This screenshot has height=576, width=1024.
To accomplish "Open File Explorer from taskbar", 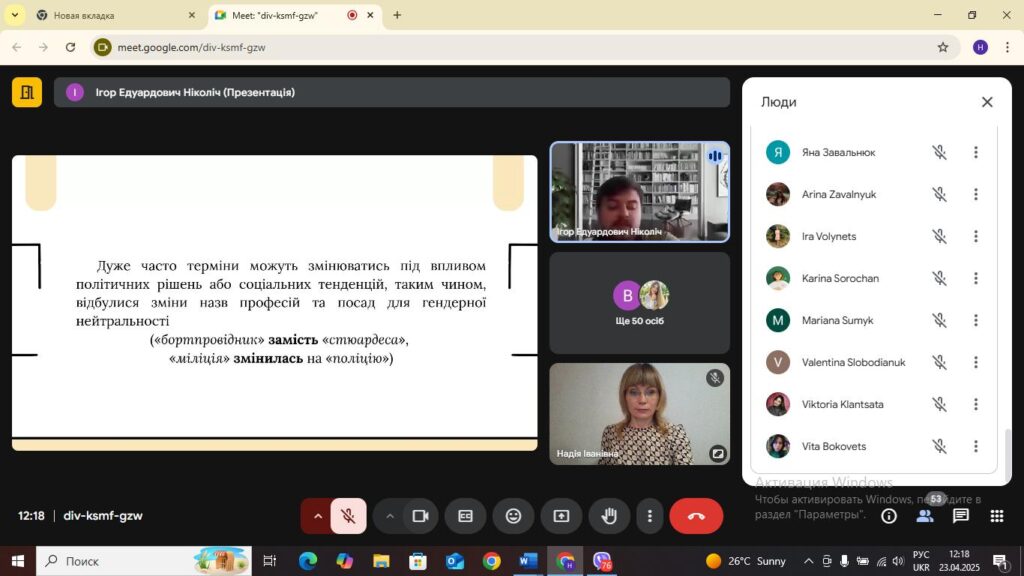I will [x=381, y=561].
